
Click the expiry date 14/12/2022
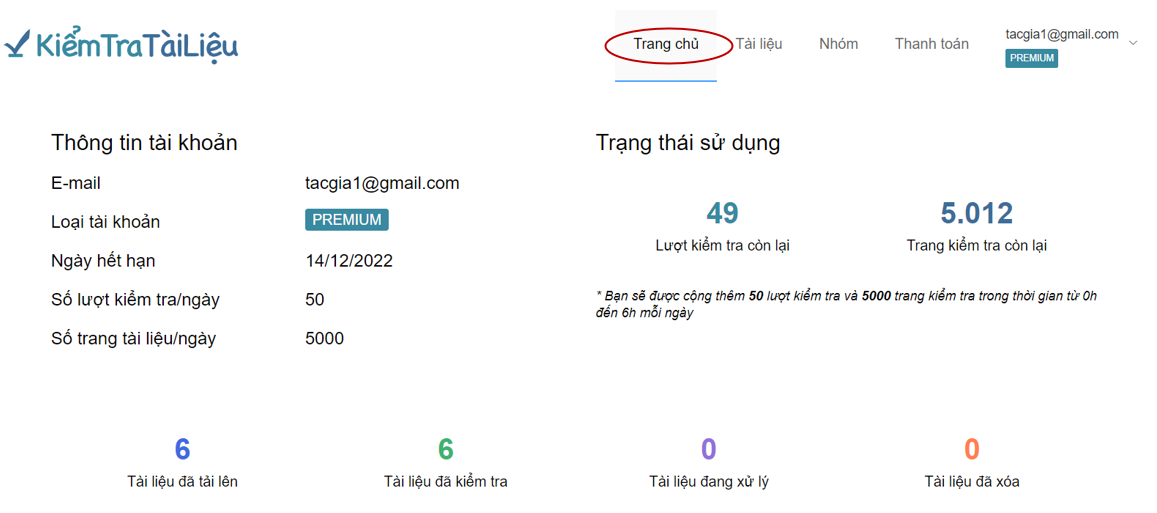tap(349, 261)
